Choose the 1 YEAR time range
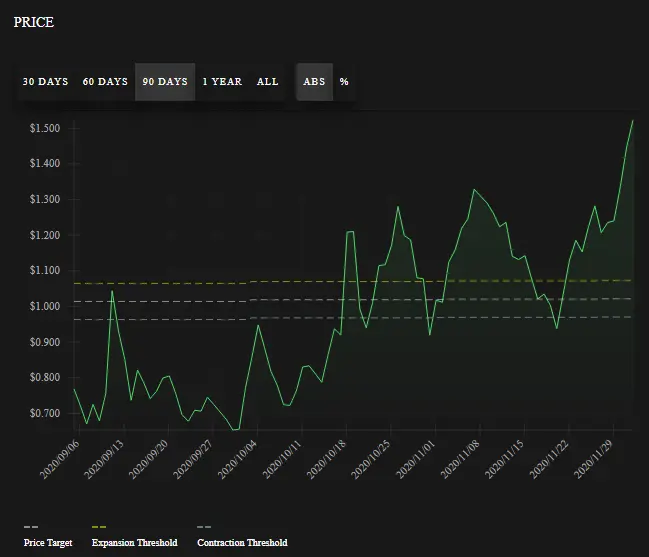This screenshot has width=649, height=557. [222, 82]
